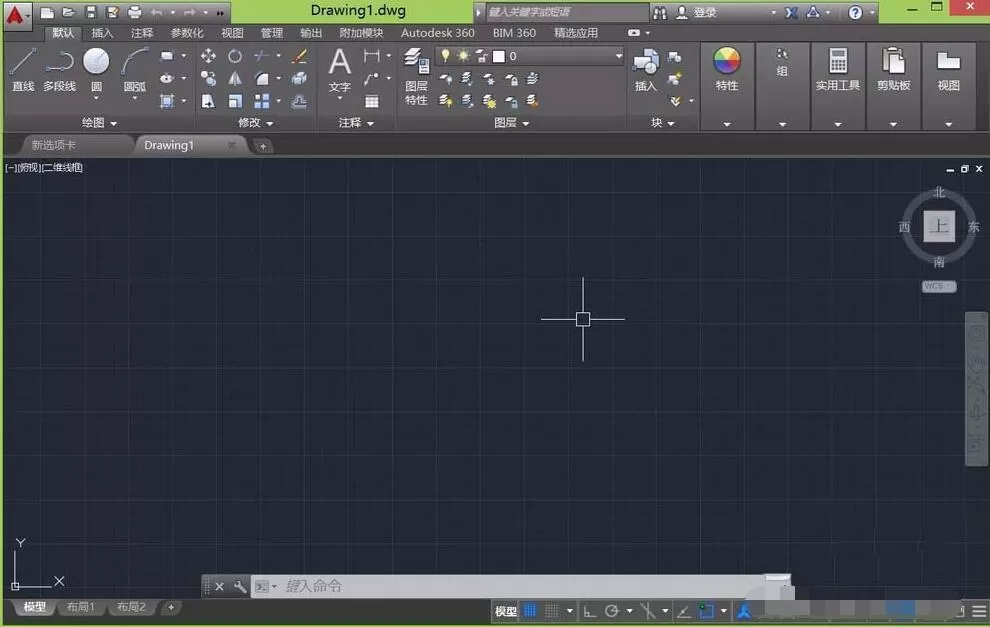Toggle grid display in status bar

530,611
